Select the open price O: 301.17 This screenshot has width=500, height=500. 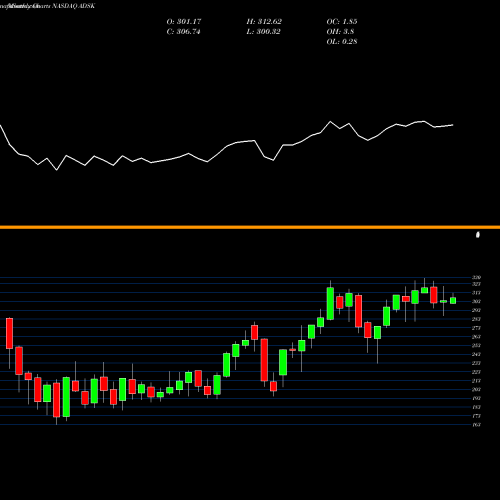[184, 22]
